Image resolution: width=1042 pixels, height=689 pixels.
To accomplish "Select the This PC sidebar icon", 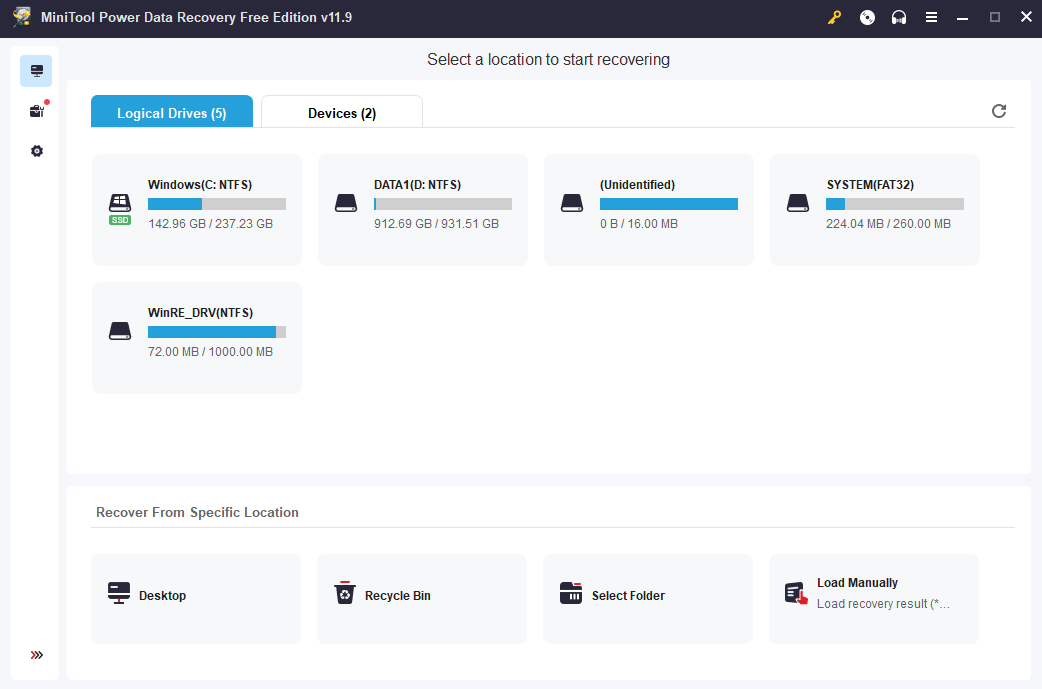I will [37, 71].
